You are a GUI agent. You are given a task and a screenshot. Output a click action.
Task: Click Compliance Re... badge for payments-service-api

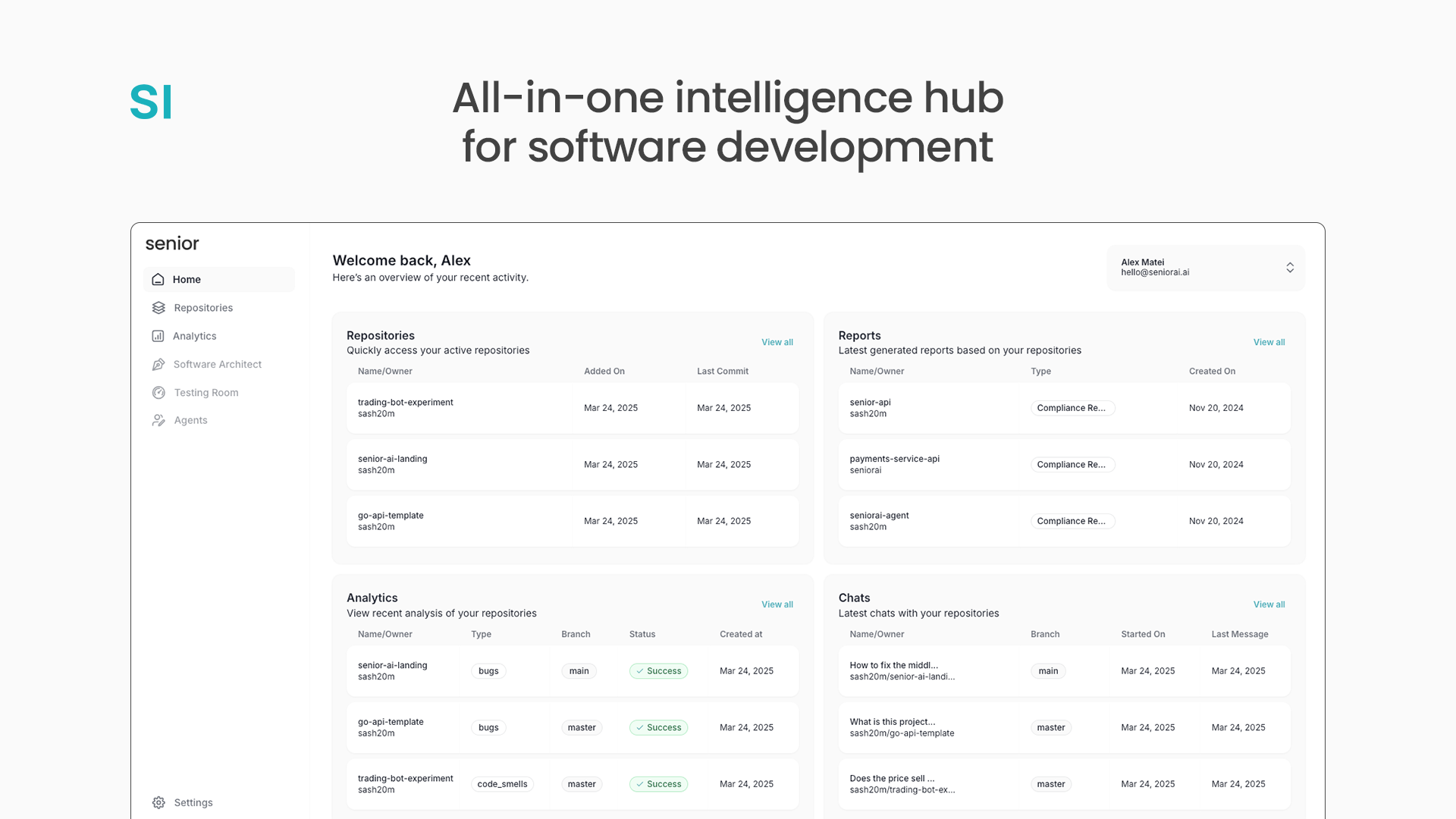click(x=1072, y=465)
